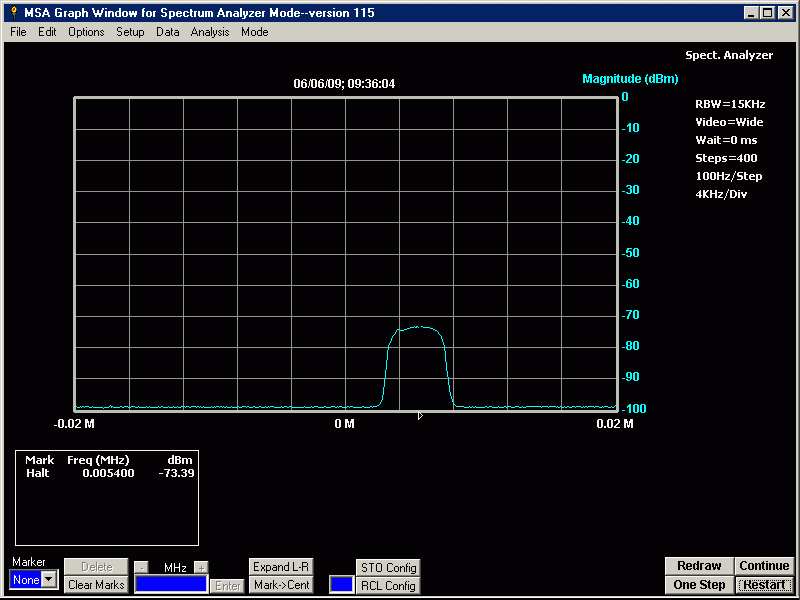Image resolution: width=800 pixels, height=600 pixels.
Task: Click the STO Config button
Action: pos(388,568)
